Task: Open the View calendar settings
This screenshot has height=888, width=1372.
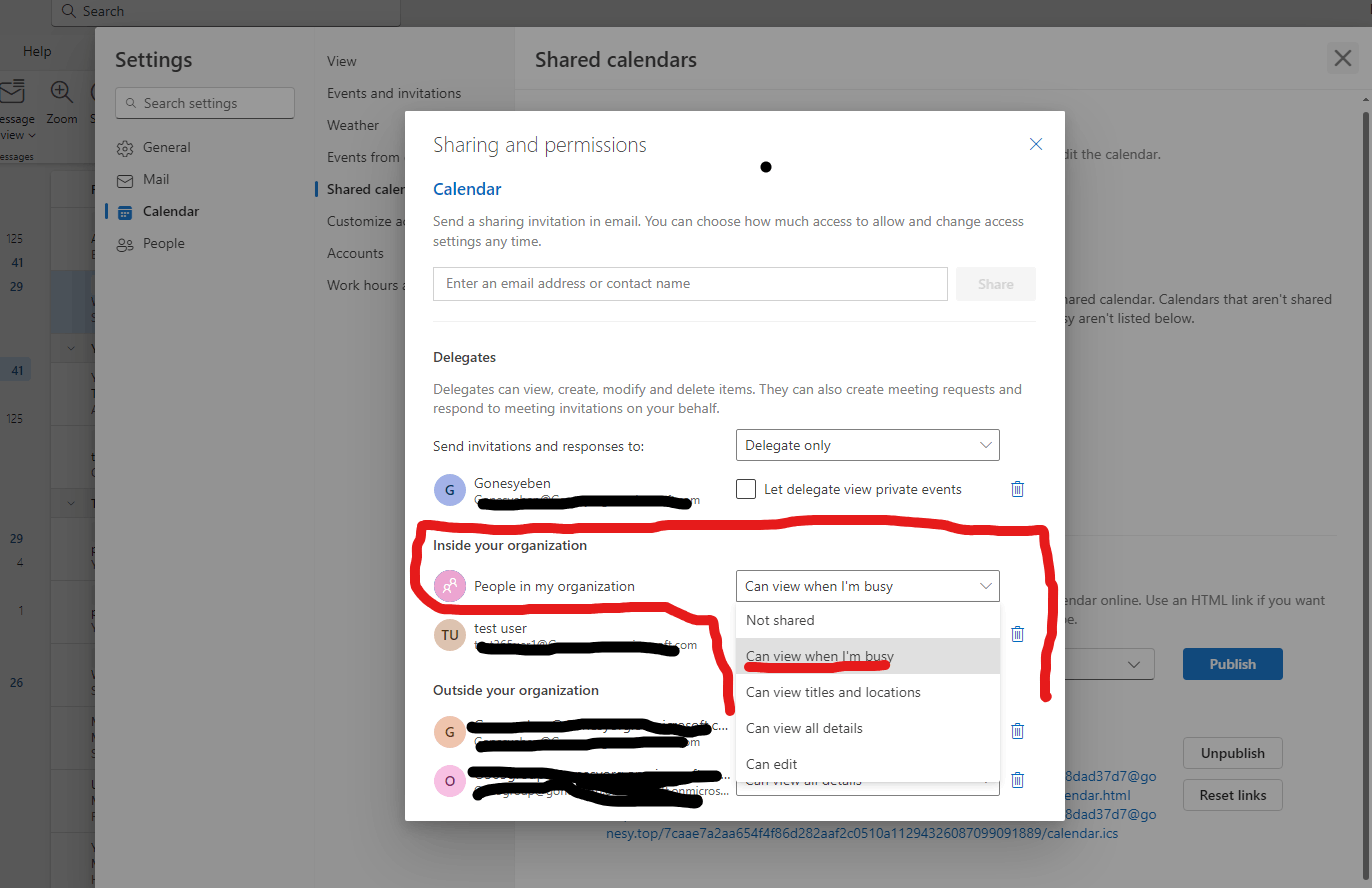Action: coord(342,61)
